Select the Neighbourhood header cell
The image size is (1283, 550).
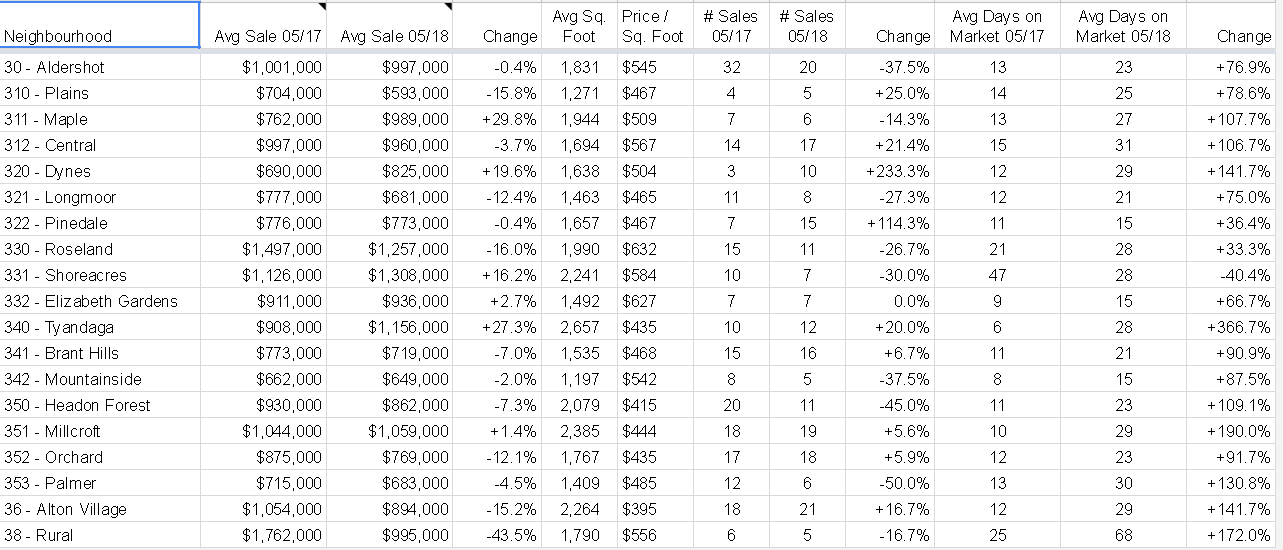click(x=100, y=25)
